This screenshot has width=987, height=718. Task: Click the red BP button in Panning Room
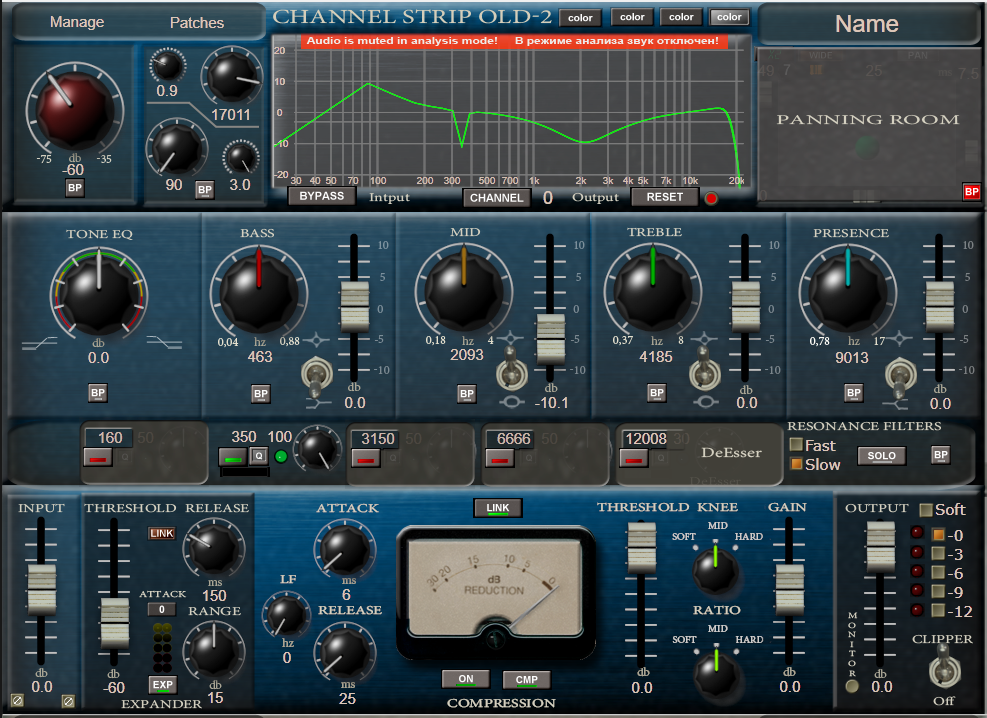click(x=971, y=192)
